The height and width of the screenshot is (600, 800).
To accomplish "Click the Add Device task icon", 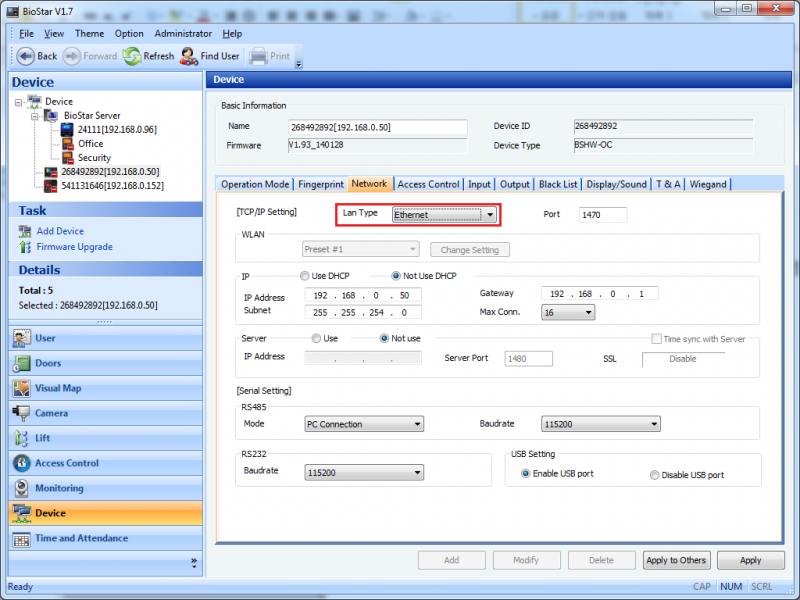I will pyautogui.click(x=25, y=231).
